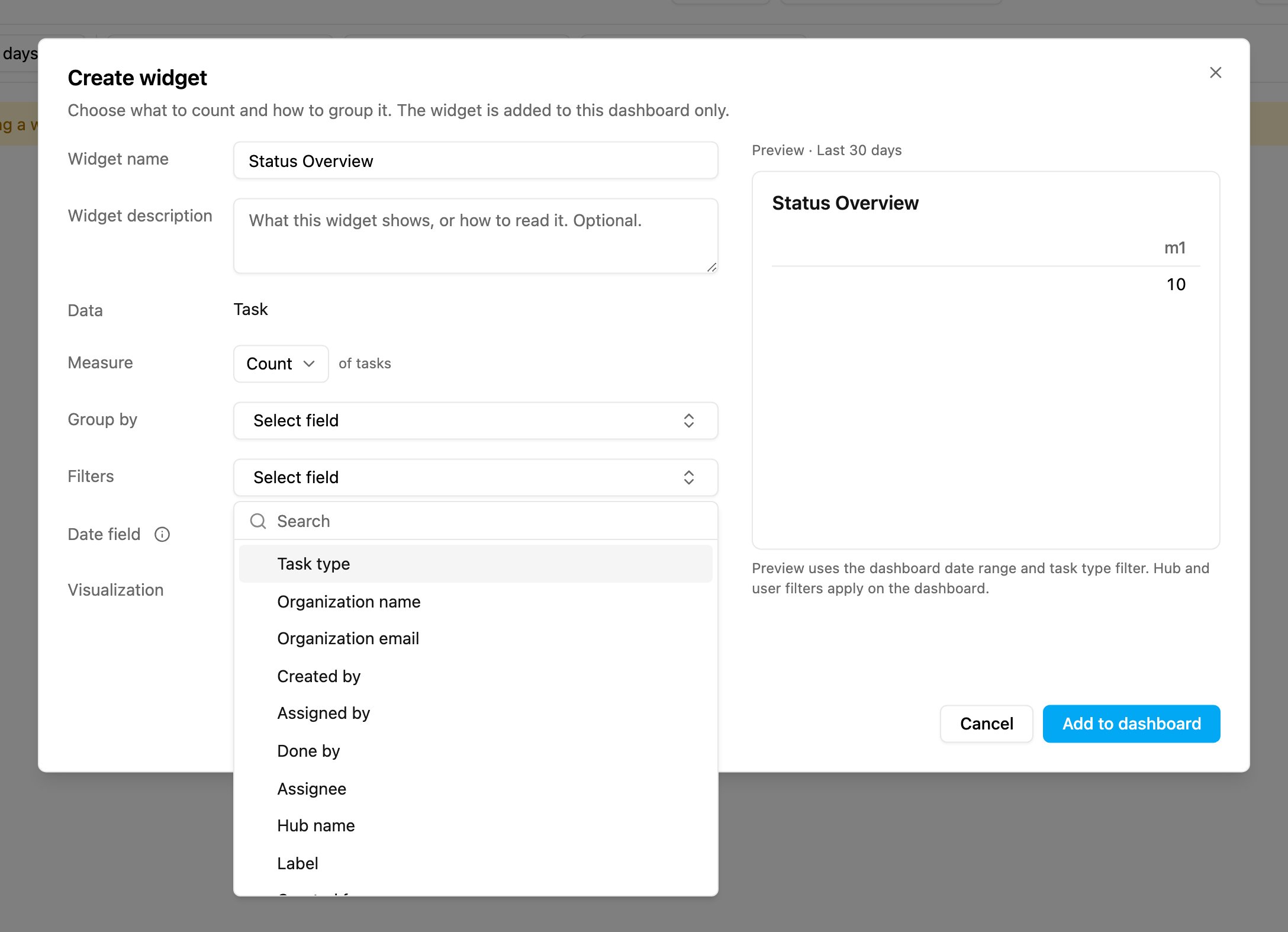
Task: Select Label from the field list
Action: pos(475,863)
